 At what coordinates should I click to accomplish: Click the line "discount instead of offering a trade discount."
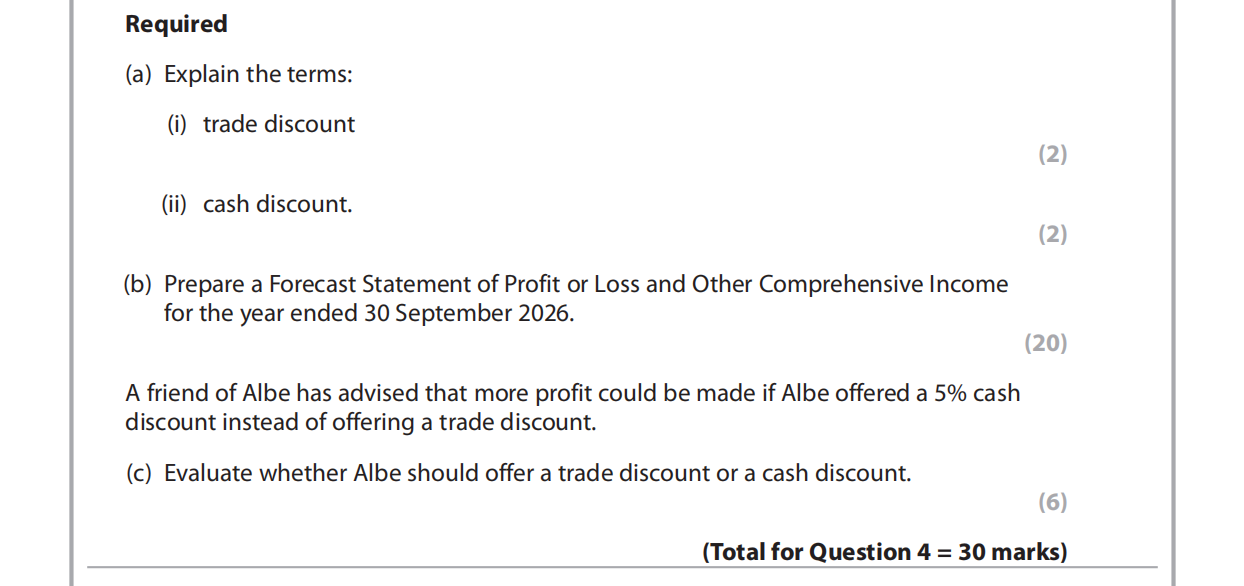360,422
